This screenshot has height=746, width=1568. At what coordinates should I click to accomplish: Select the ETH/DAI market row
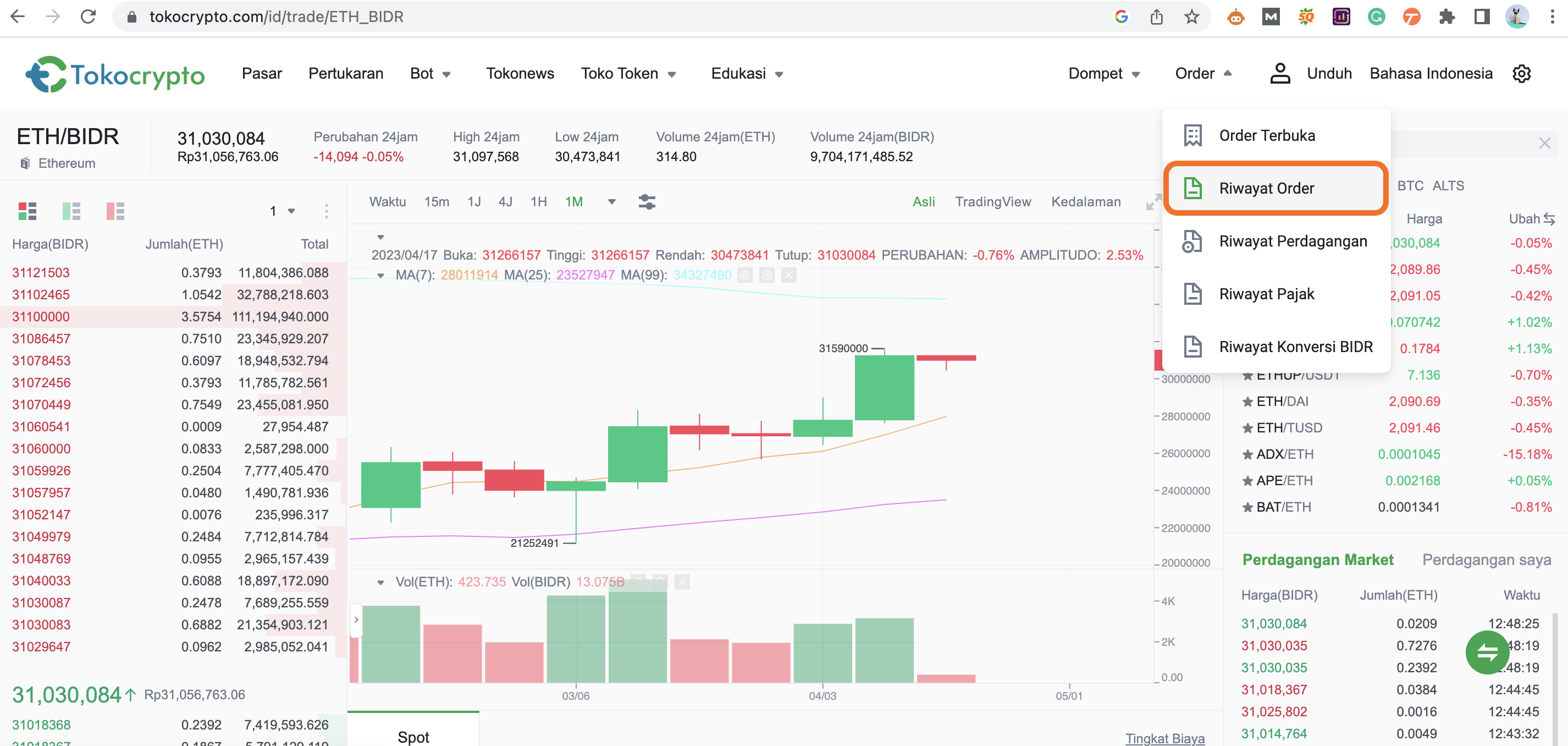(x=1396, y=401)
